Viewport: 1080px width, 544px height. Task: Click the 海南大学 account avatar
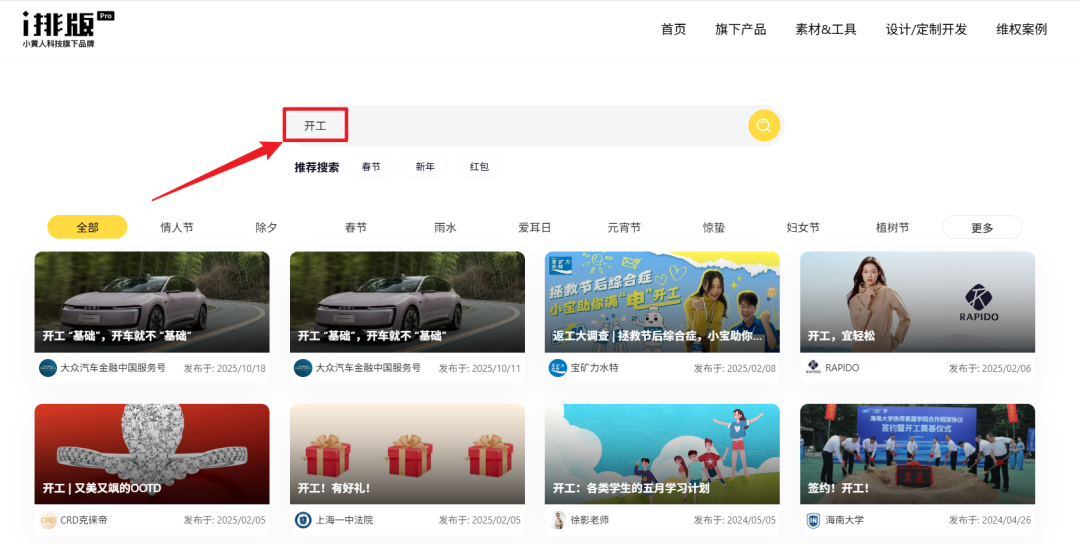[x=813, y=520]
